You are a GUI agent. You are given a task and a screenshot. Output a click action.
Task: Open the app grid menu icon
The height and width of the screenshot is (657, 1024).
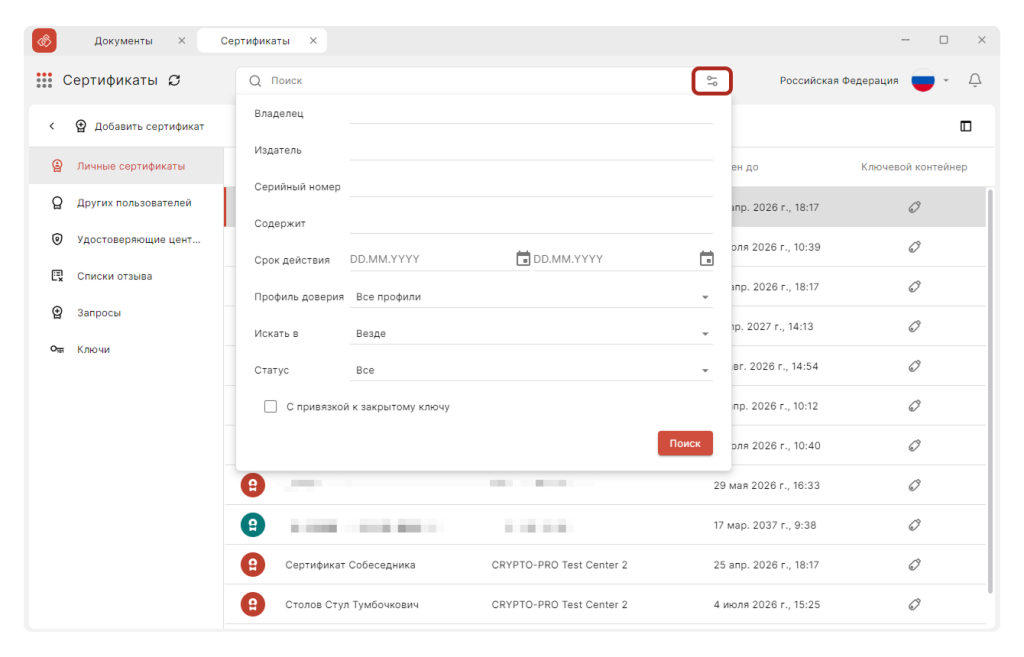tap(44, 80)
